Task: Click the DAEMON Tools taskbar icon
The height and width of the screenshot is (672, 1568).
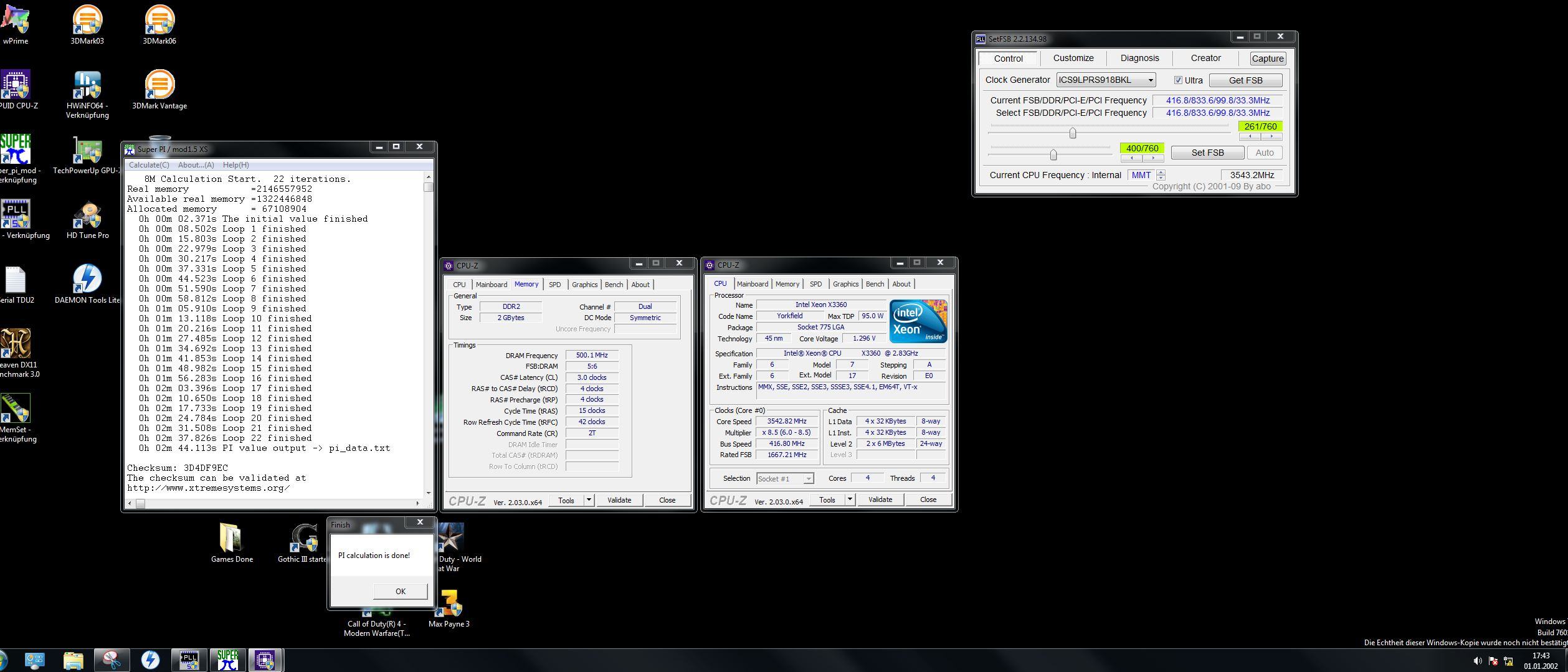Action: (x=150, y=660)
